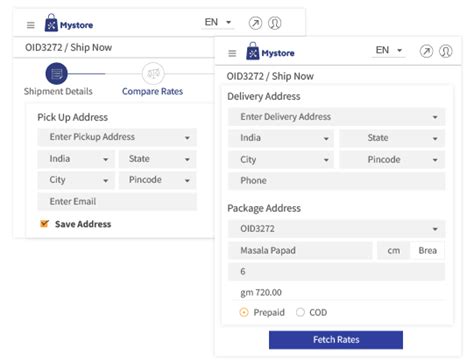Click external link arrow icon in front window
Screen dimensions: 474x361
[426, 51]
